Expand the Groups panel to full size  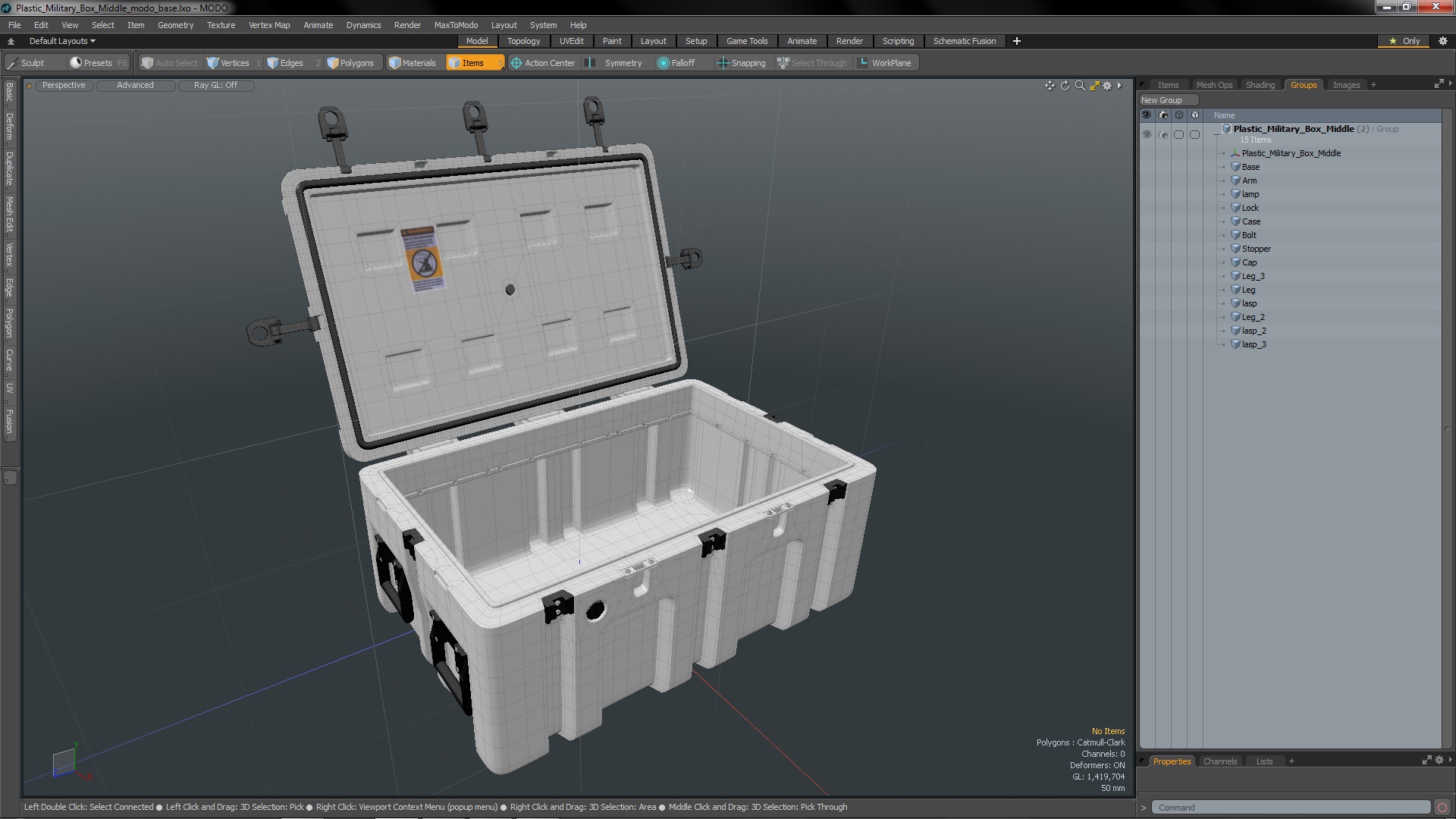pyautogui.click(x=1439, y=84)
